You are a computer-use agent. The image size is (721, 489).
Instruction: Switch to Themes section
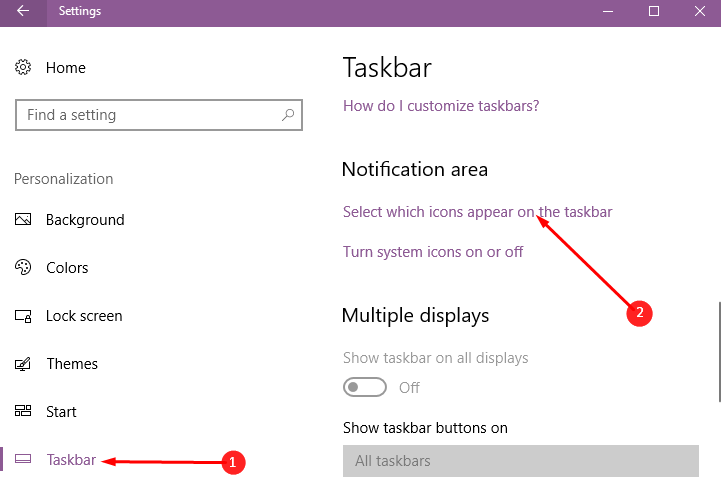click(x=72, y=364)
